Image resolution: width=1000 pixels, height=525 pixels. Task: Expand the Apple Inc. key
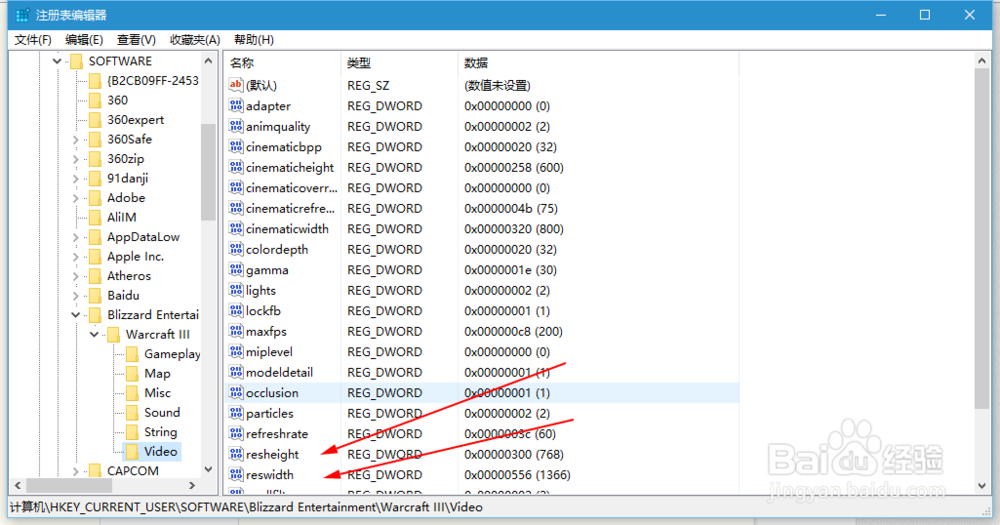pos(75,257)
